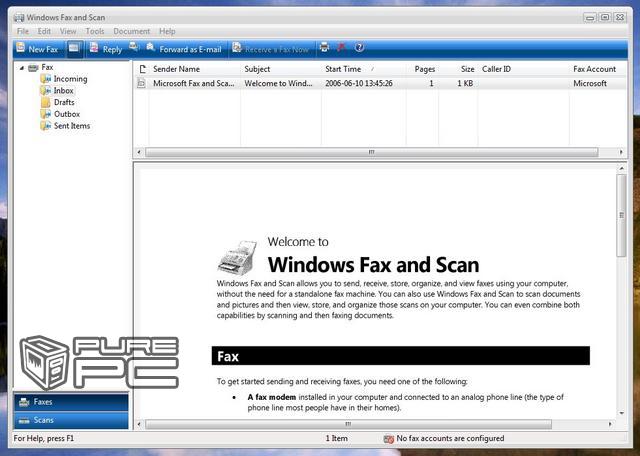Click 'No fax accounts are configured' status
640x456 pixels.
(450, 438)
